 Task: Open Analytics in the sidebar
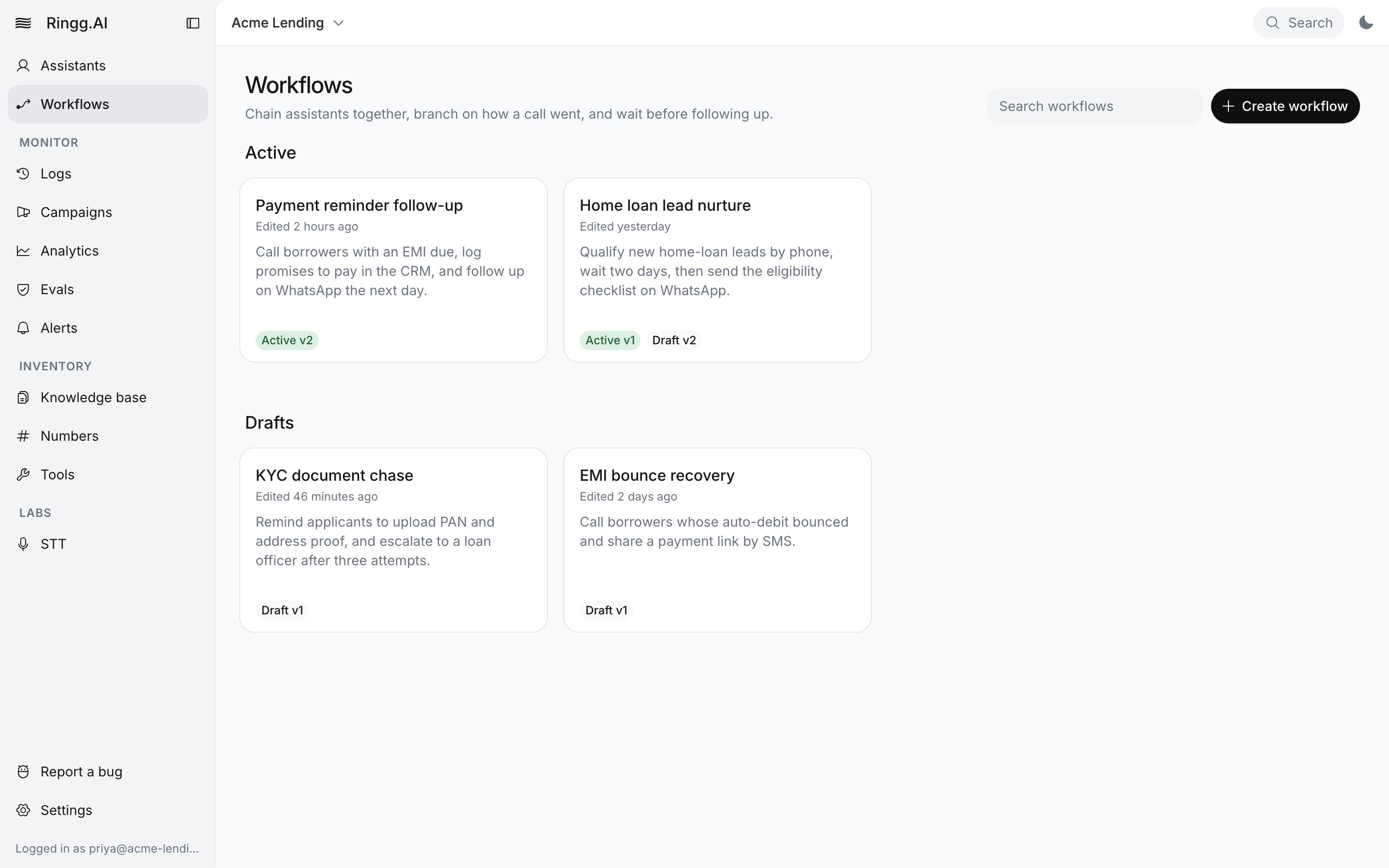point(108,251)
